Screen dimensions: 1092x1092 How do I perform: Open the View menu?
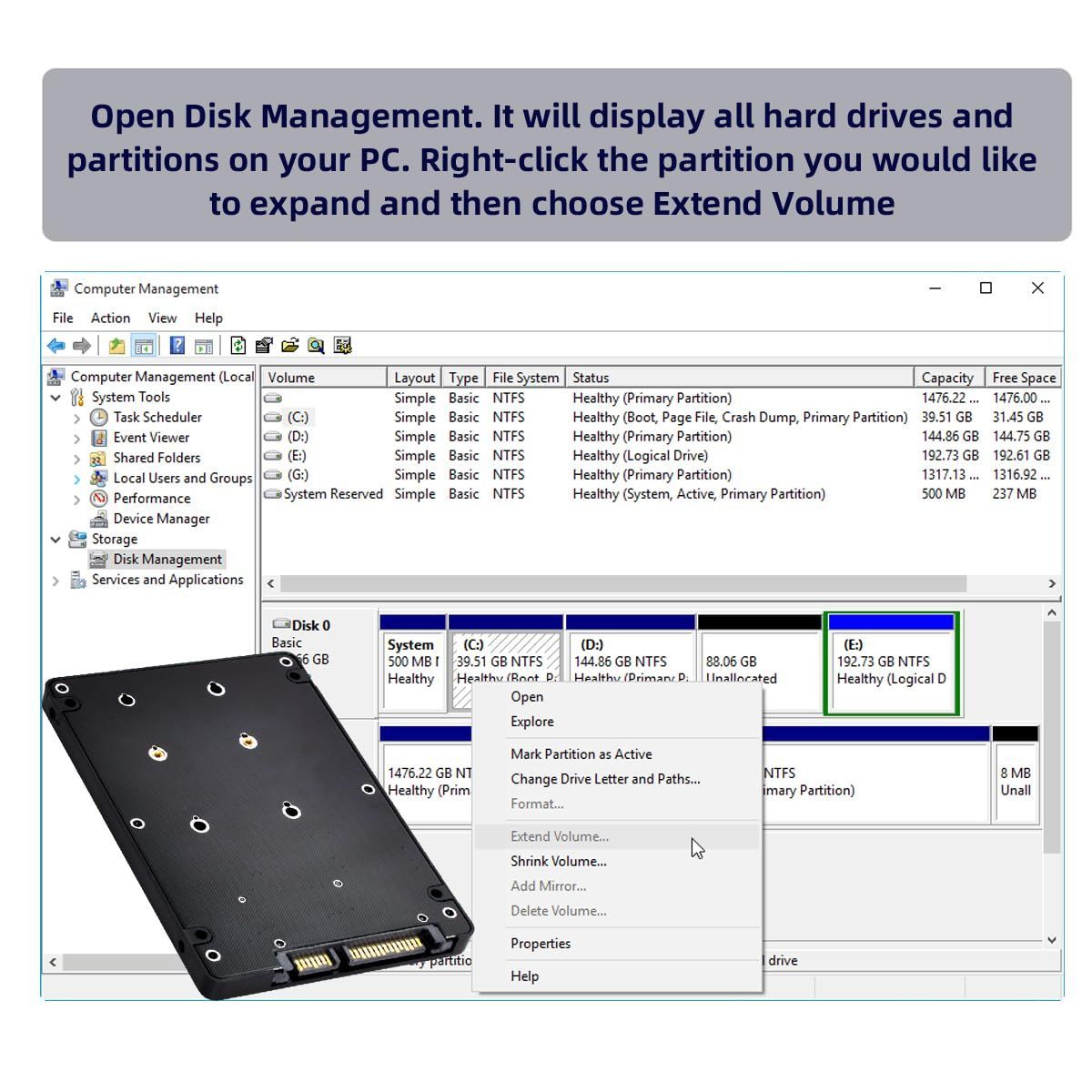click(x=162, y=318)
